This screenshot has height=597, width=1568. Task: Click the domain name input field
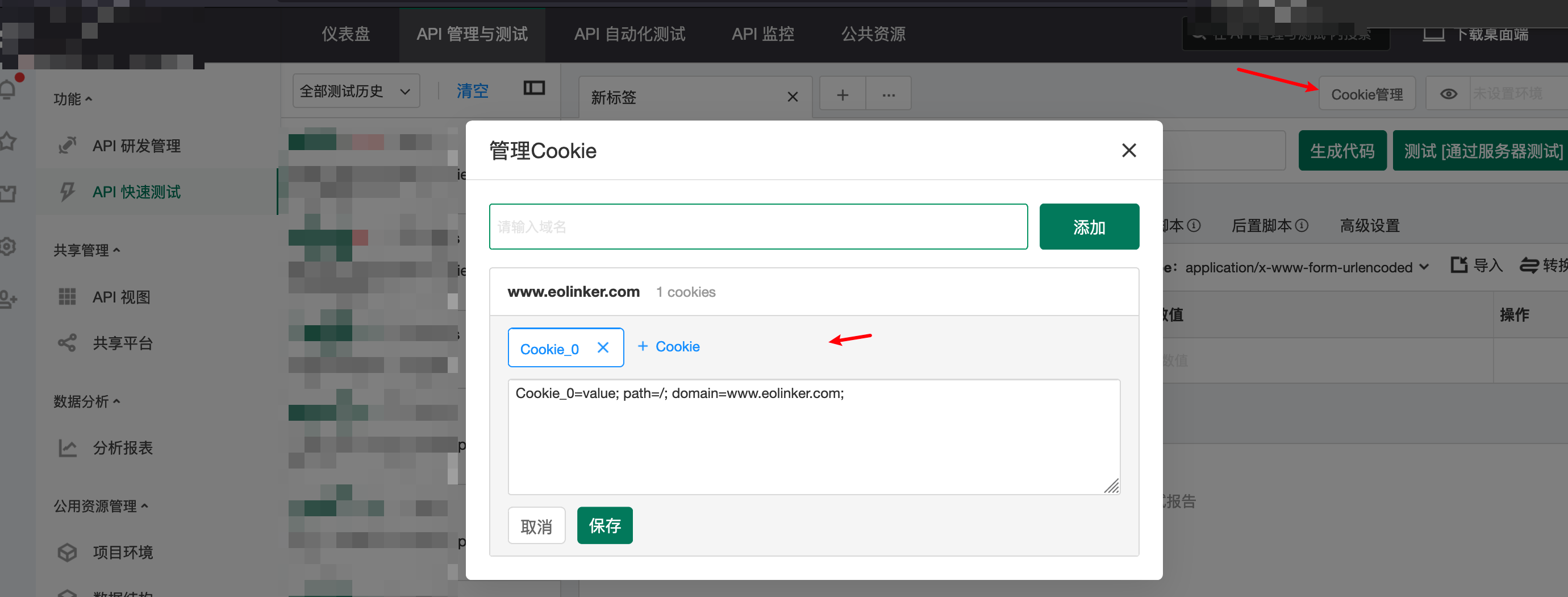(758, 227)
